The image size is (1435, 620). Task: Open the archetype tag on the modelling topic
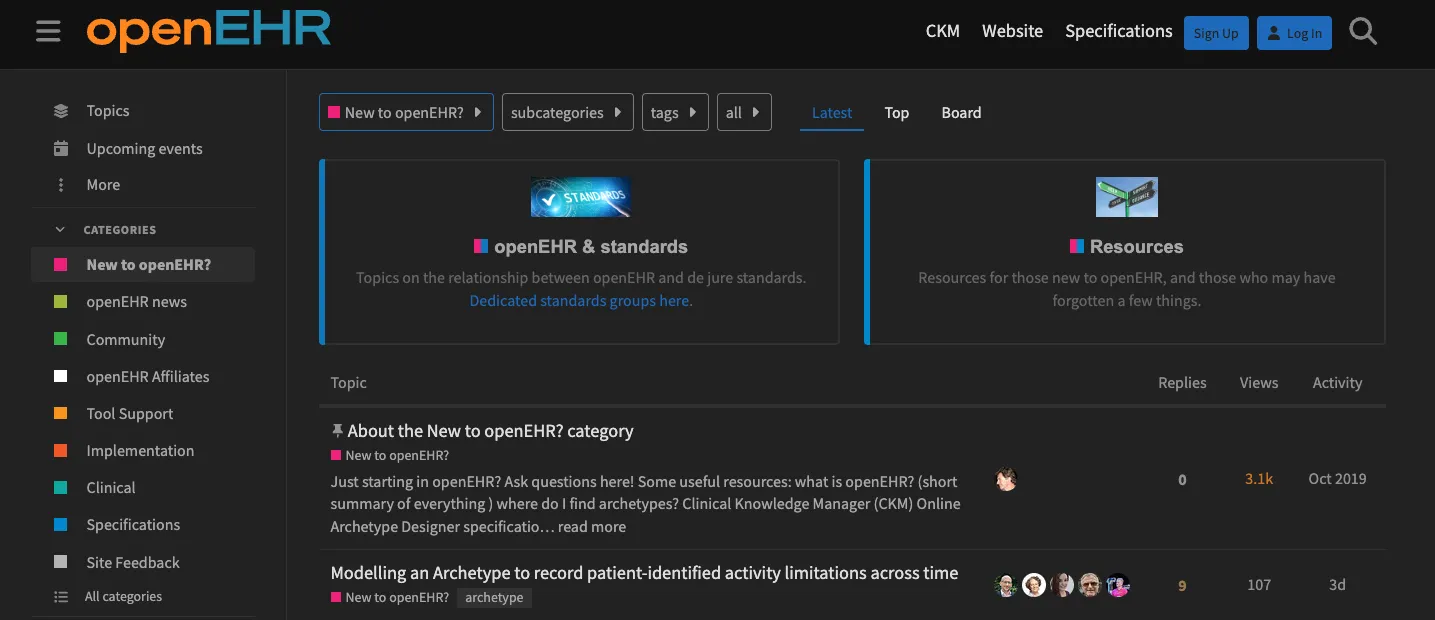tap(493, 597)
